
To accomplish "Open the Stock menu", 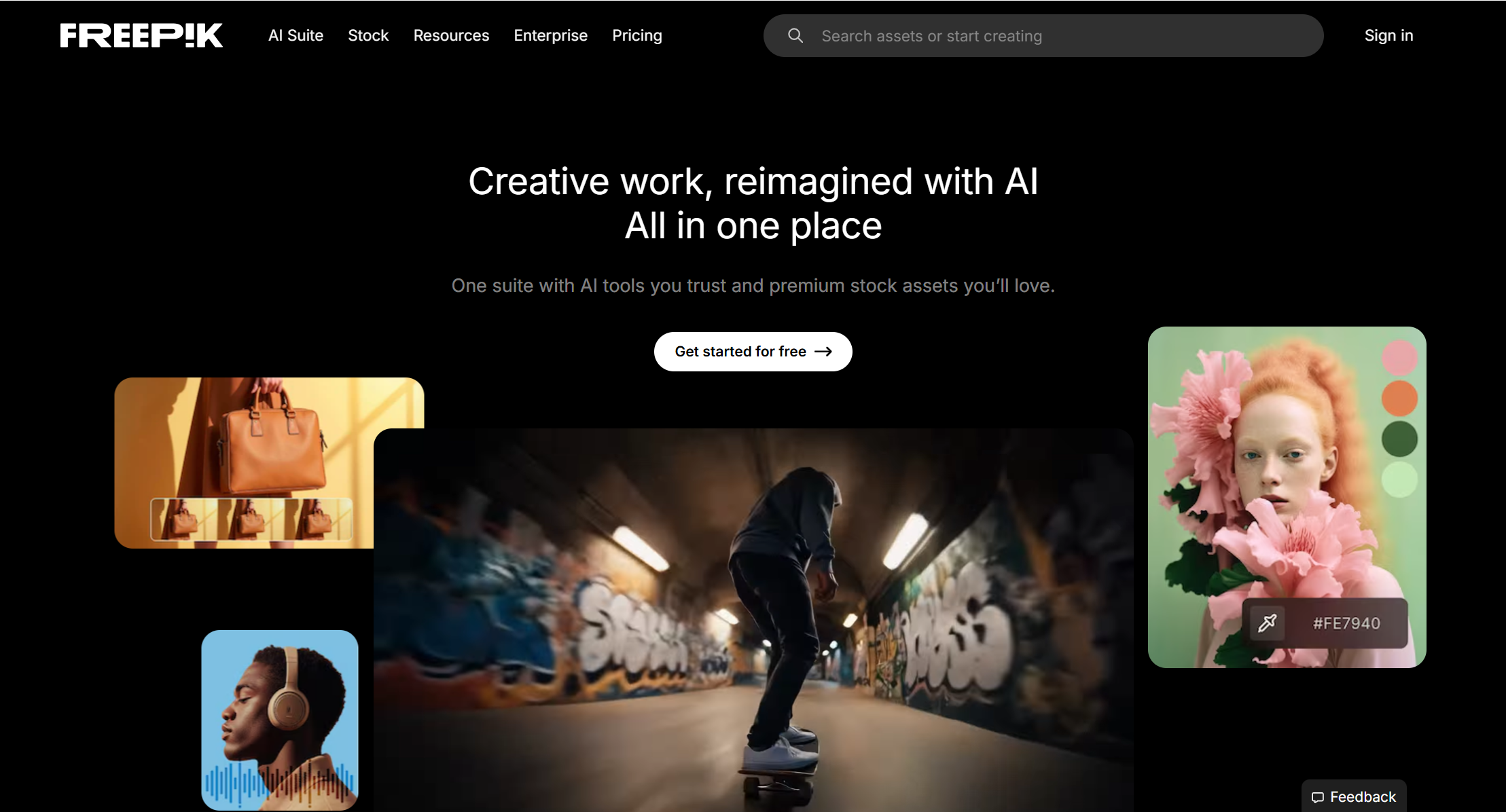I will [368, 35].
